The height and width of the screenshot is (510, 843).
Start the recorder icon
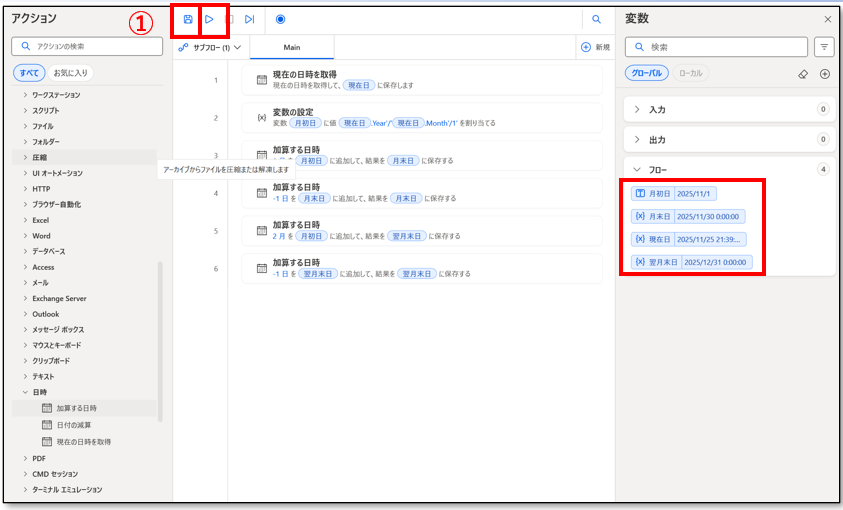(x=280, y=19)
